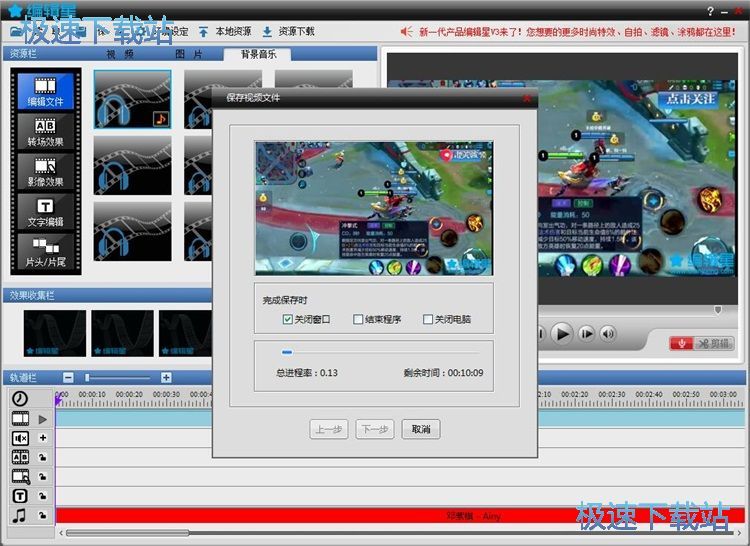
Task: Select the AB transition track icon
Action: click(20, 457)
